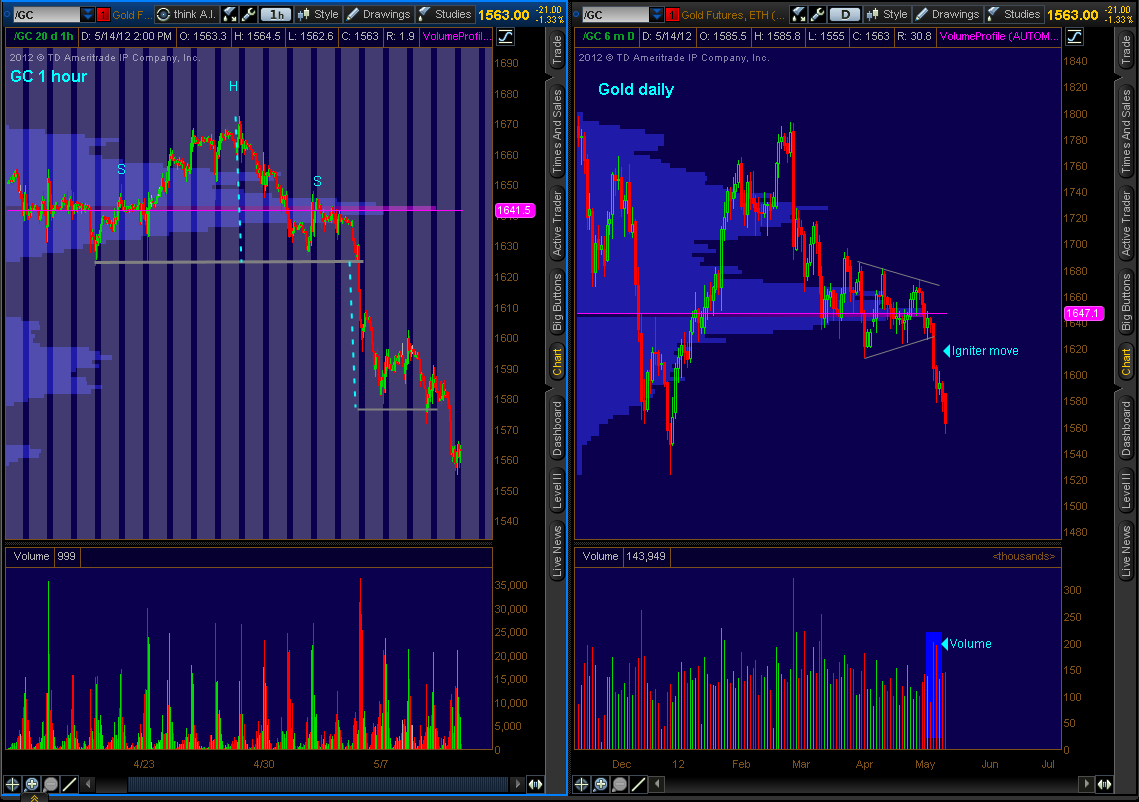Click the left chart horizontal time scrollbar
The image size is (1139, 802).
[x=300, y=785]
